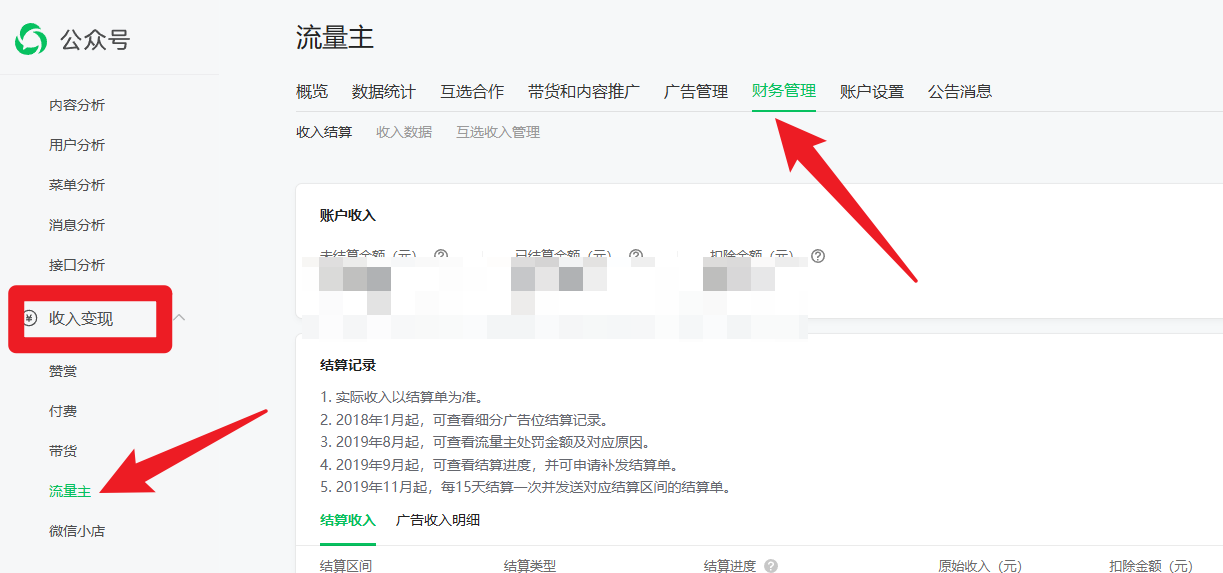Open the 概览 tab
1223x573 pixels.
click(312, 92)
